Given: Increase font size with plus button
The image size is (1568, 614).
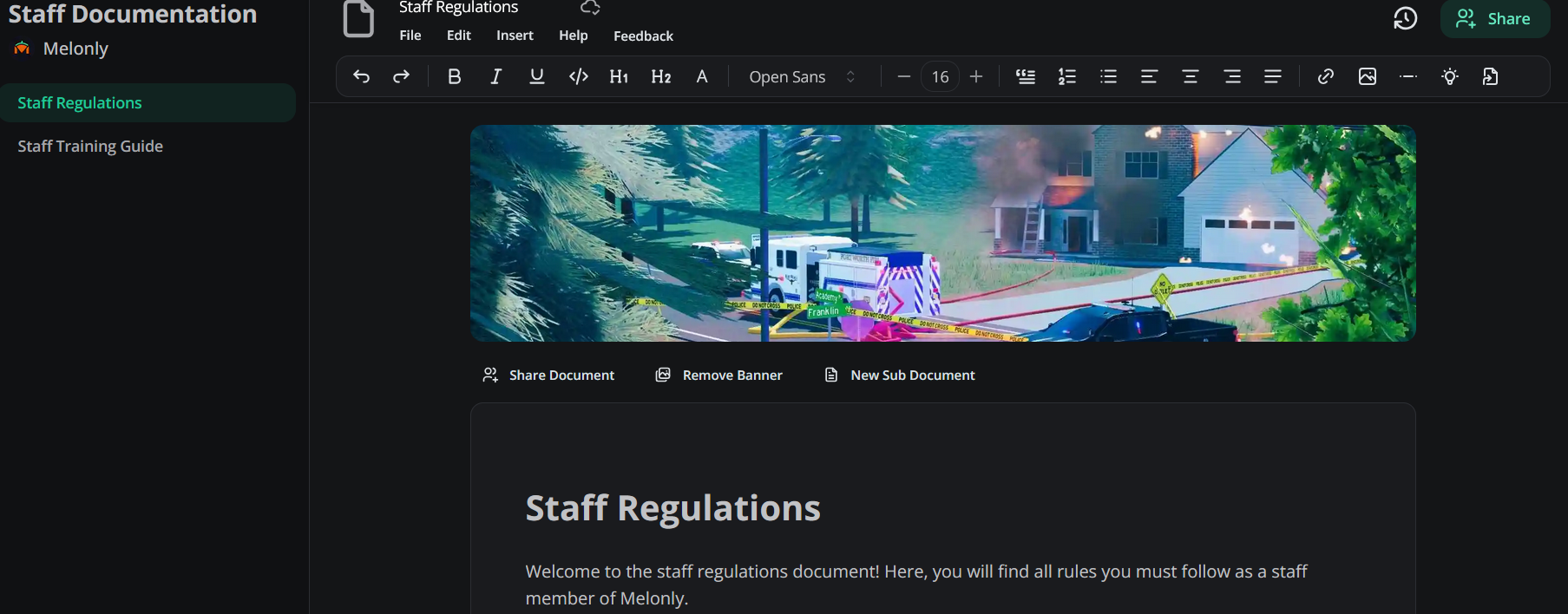Looking at the screenshot, I should click(976, 77).
